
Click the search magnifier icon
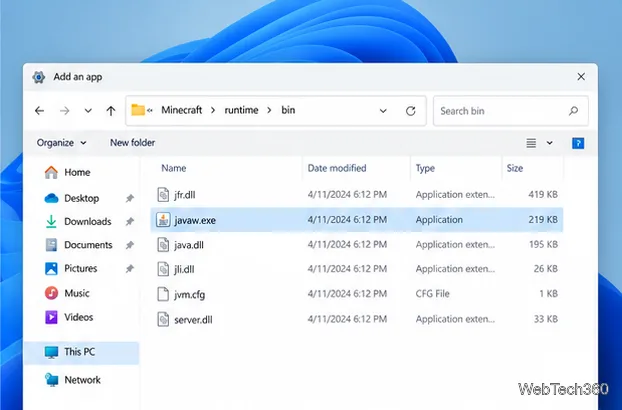(x=573, y=111)
